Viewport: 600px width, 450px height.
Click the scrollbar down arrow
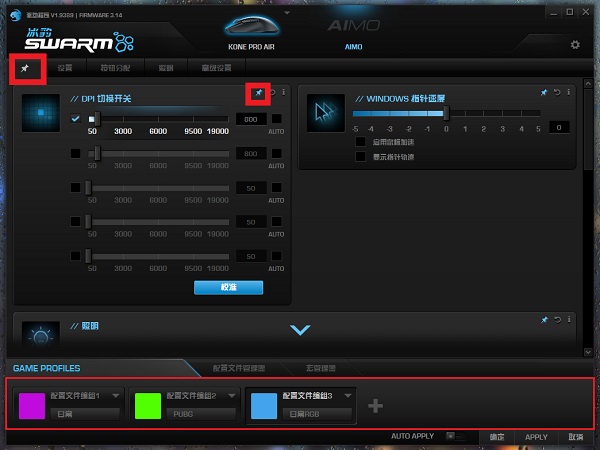point(588,352)
